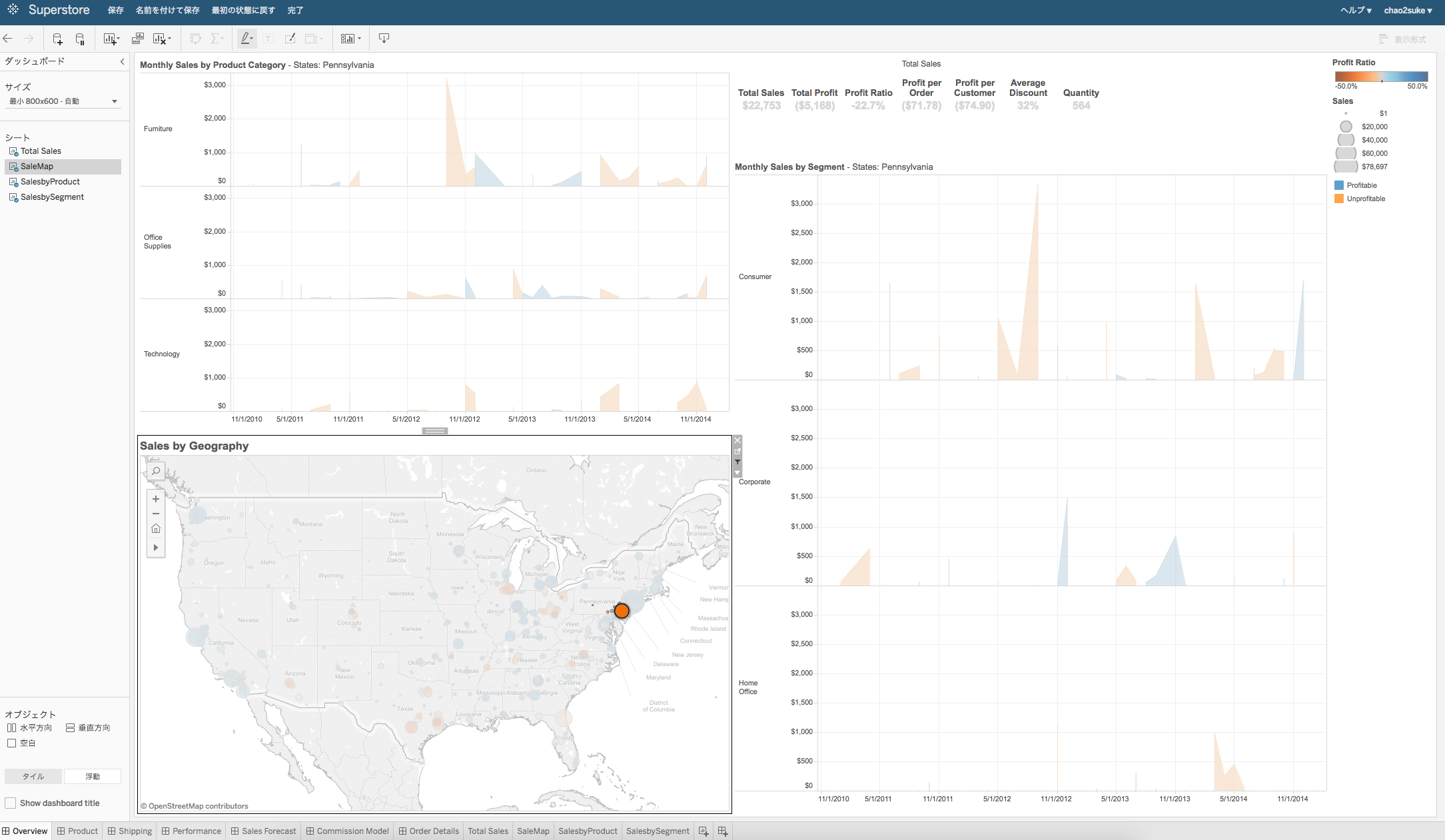Switch to the Sales Forecast tab
The height and width of the screenshot is (840, 1445).
pos(263,831)
